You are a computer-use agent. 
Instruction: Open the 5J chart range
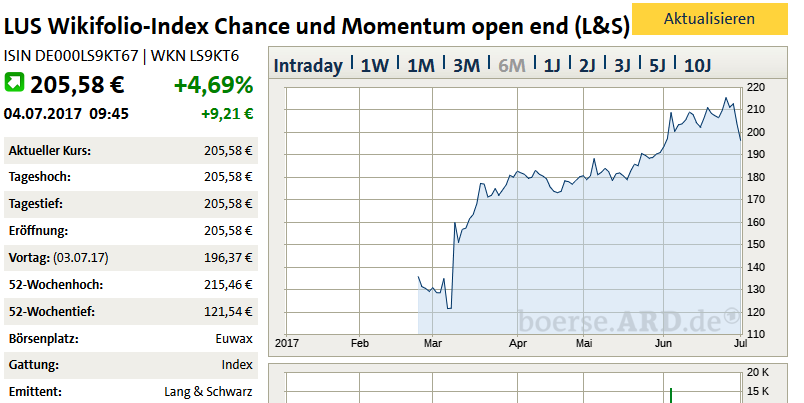tap(657, 66)
